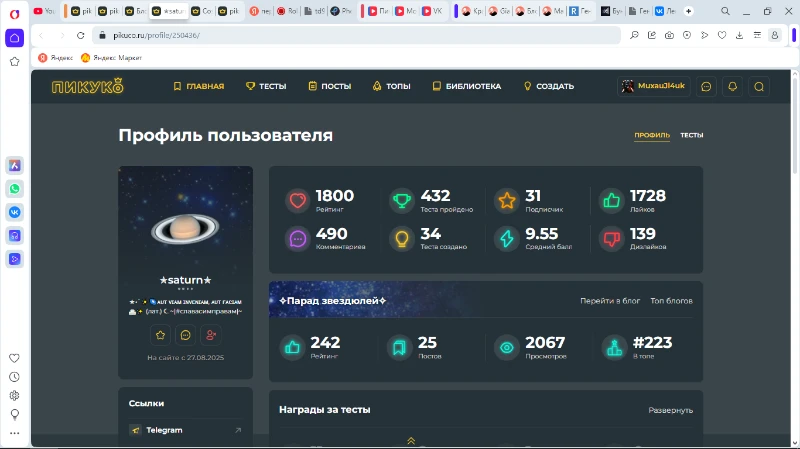The height and width of the screenshot is (449, 800).
Task: Open the MuxauJl4uk account button
Action: [654, 86]
